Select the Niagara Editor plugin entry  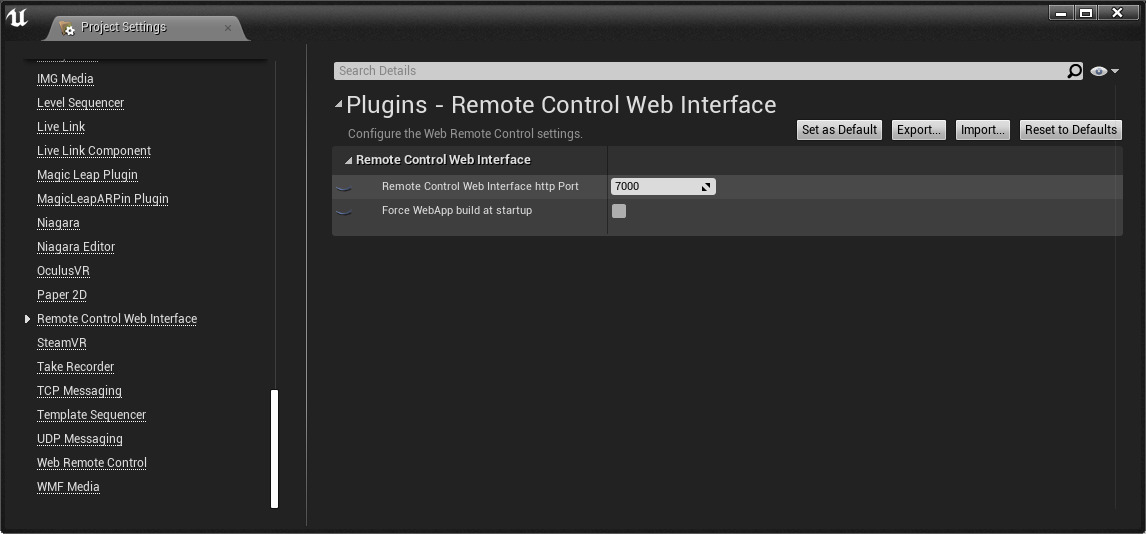(x=76, y=247)
